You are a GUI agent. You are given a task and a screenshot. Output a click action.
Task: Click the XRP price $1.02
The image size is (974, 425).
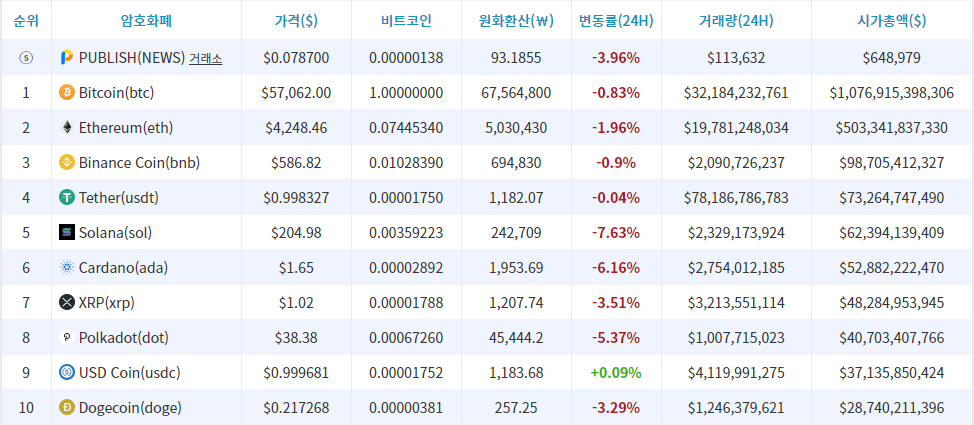point(296,303)
